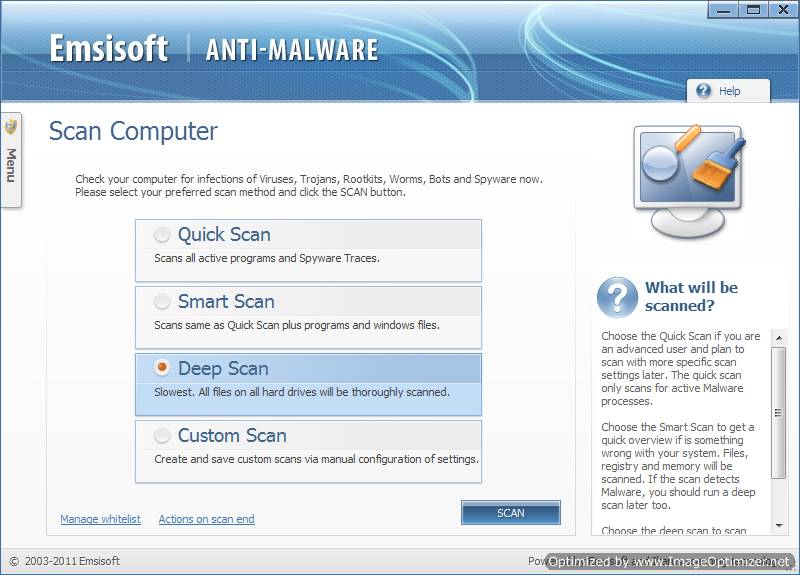Select the Custom Scan radio button
This screenshot has width=800, height=575.
162,435
